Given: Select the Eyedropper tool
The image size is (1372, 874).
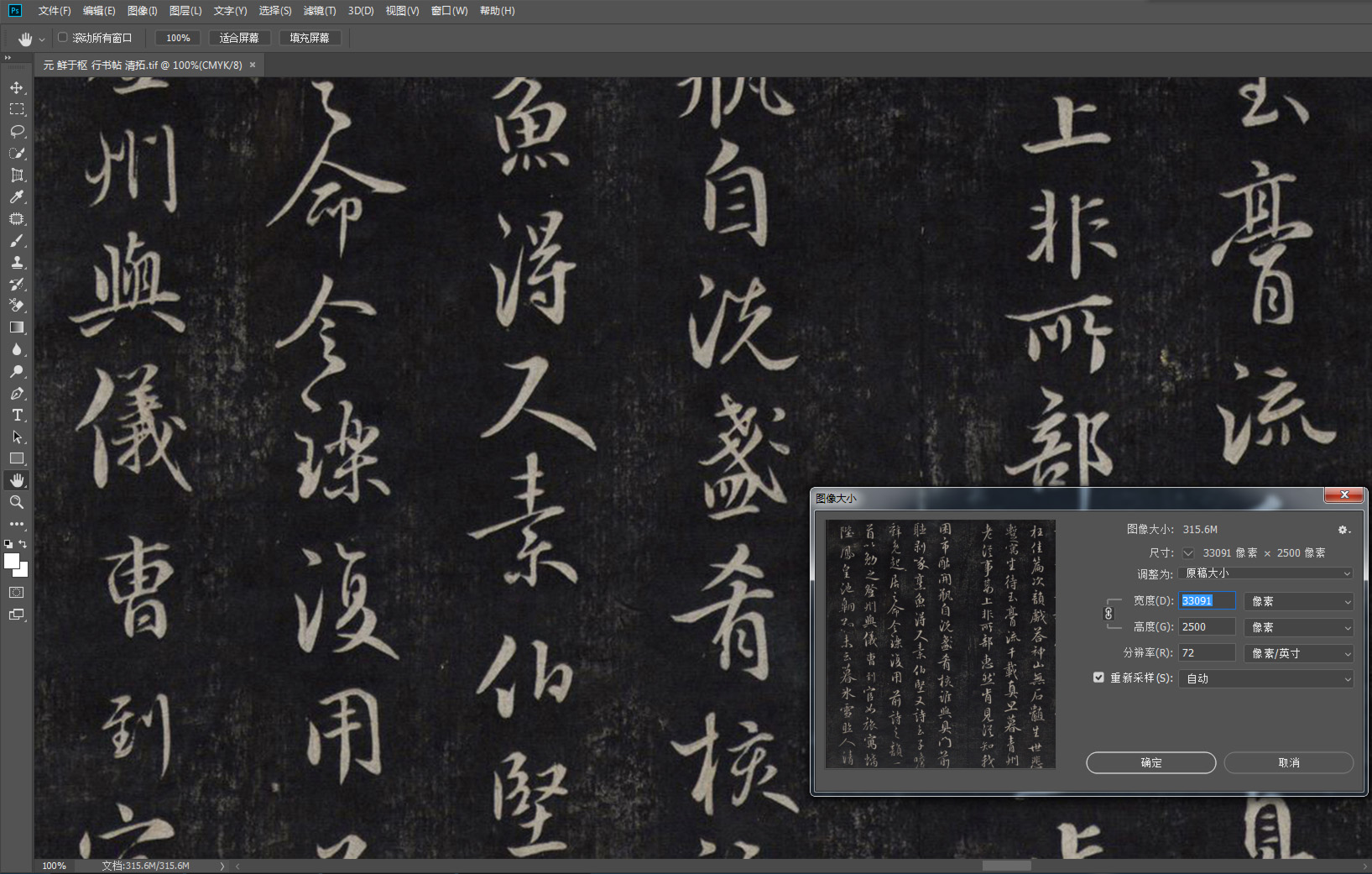Looking at the screenshot, I should click(17, 196).
